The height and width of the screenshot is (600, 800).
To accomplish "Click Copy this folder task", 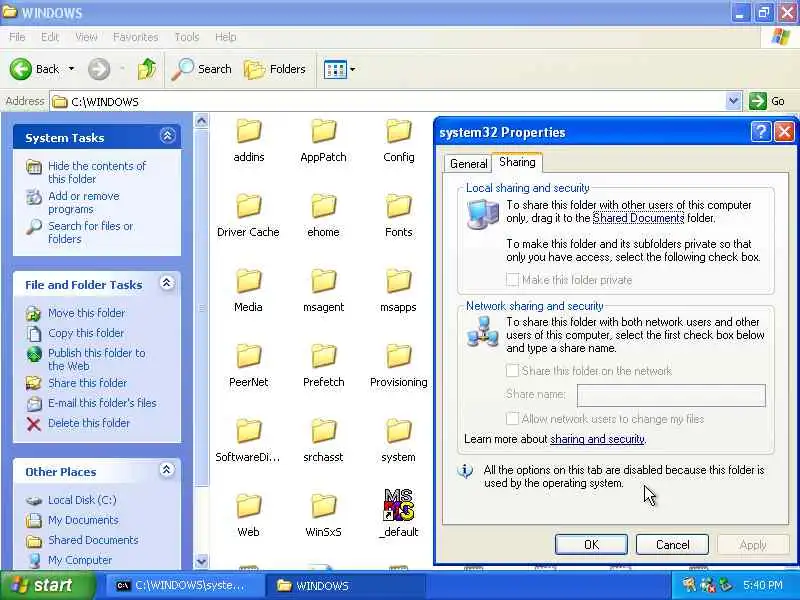I will [86, 333].
